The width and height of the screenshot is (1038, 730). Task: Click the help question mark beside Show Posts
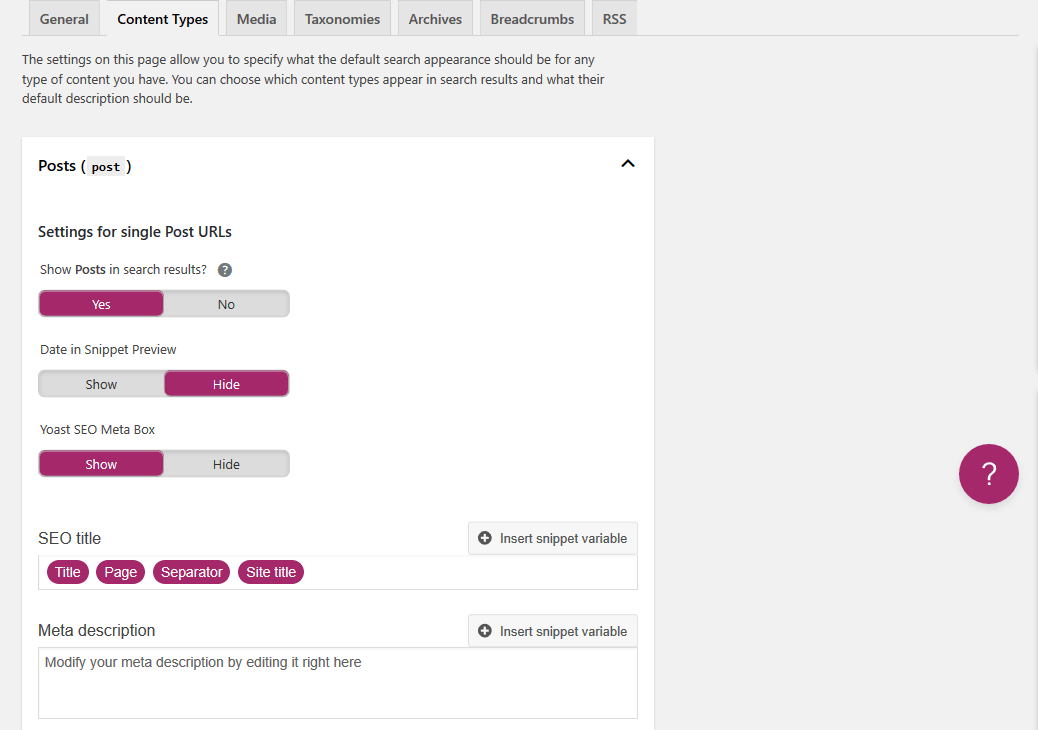pos(225,270)
